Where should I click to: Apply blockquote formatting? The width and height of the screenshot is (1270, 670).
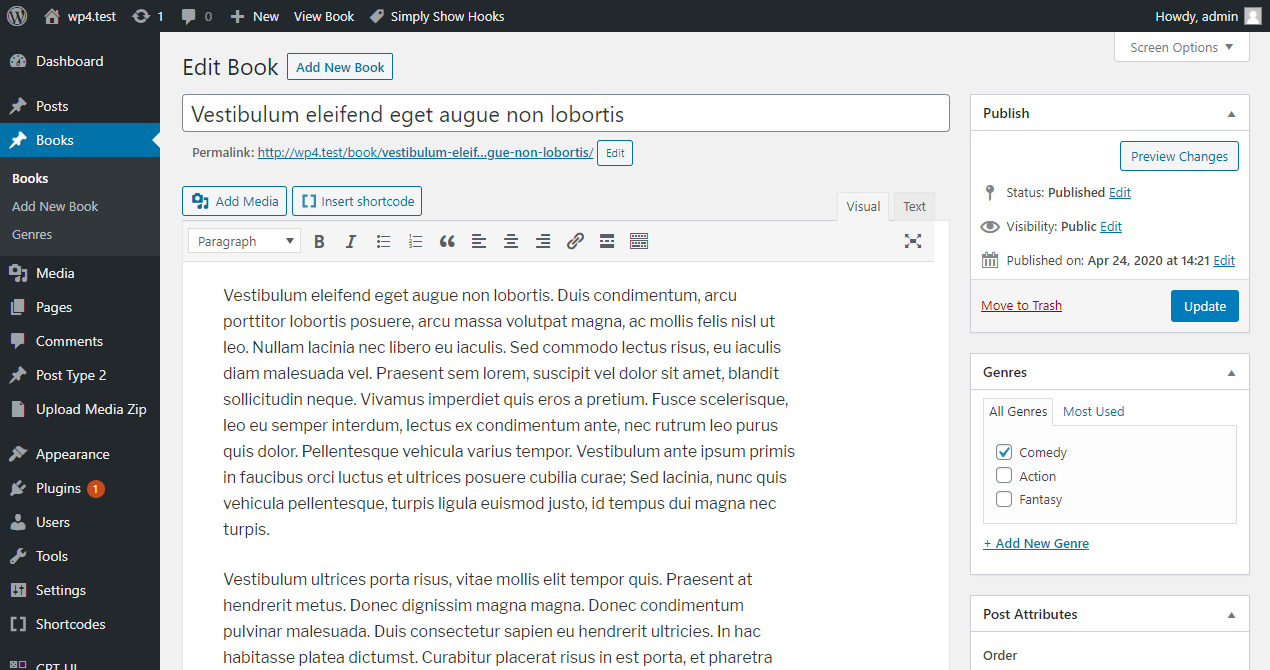tap(447, 241)
